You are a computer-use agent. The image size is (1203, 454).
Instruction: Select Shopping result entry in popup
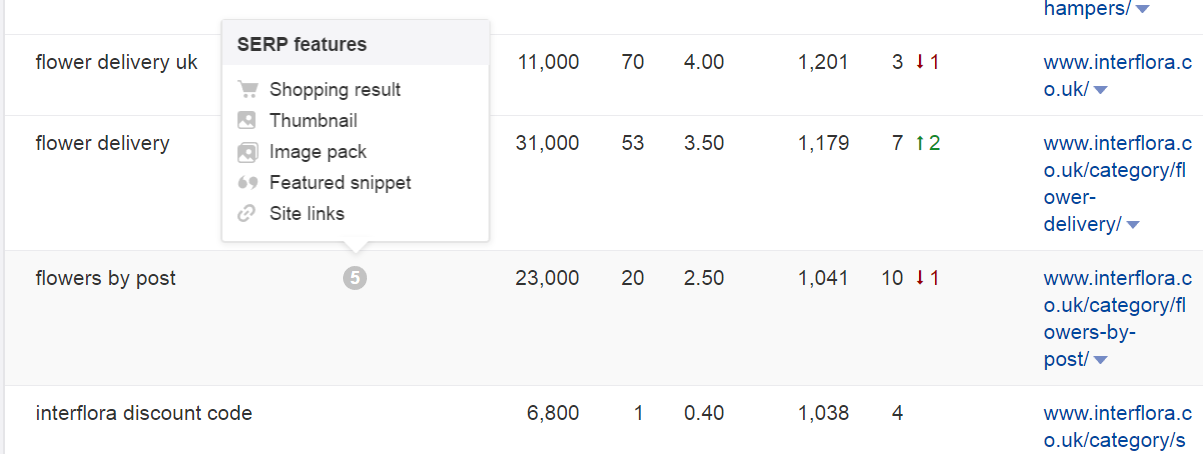(x=335, y=90)
